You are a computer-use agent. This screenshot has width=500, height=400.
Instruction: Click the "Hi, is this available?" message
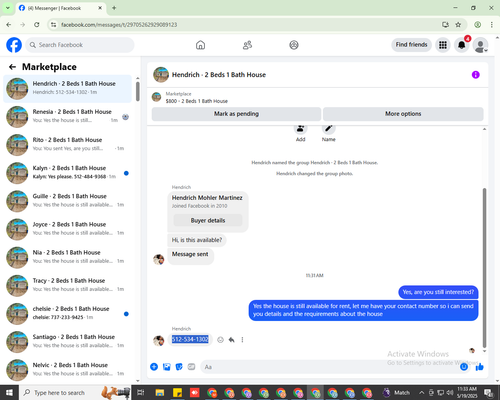point(197,240)
